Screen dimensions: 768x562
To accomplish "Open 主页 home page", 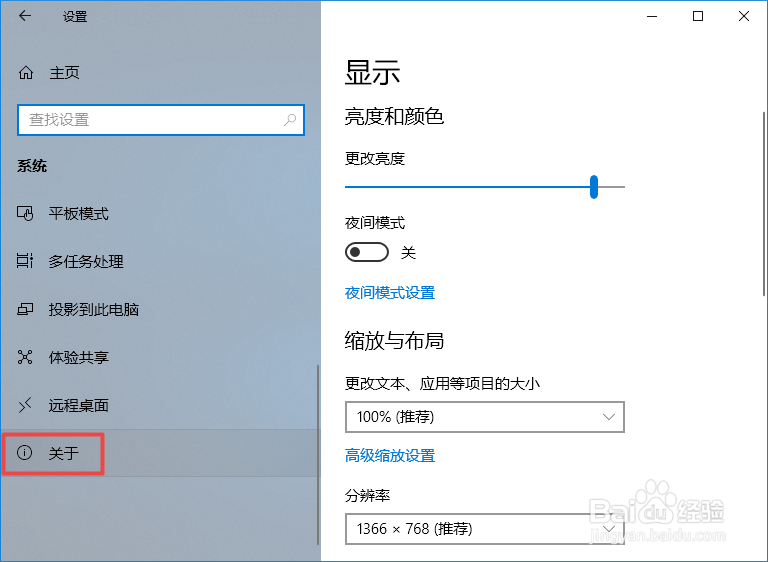I will [64, 73].
